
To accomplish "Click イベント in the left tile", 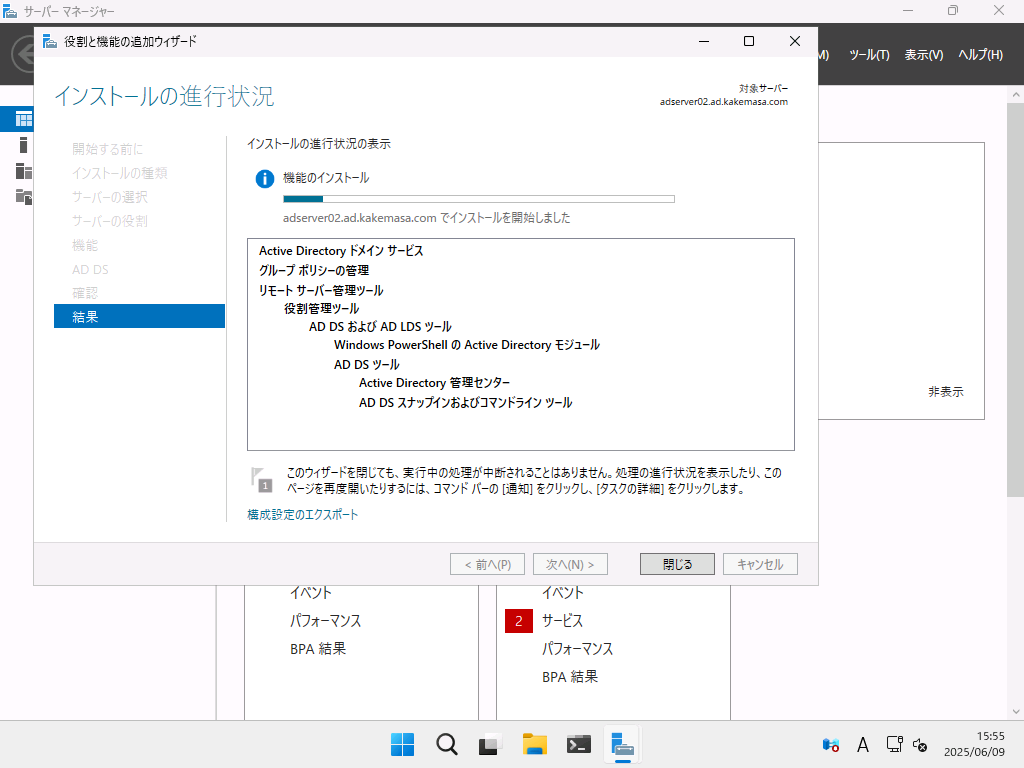I will pos(311,593).
